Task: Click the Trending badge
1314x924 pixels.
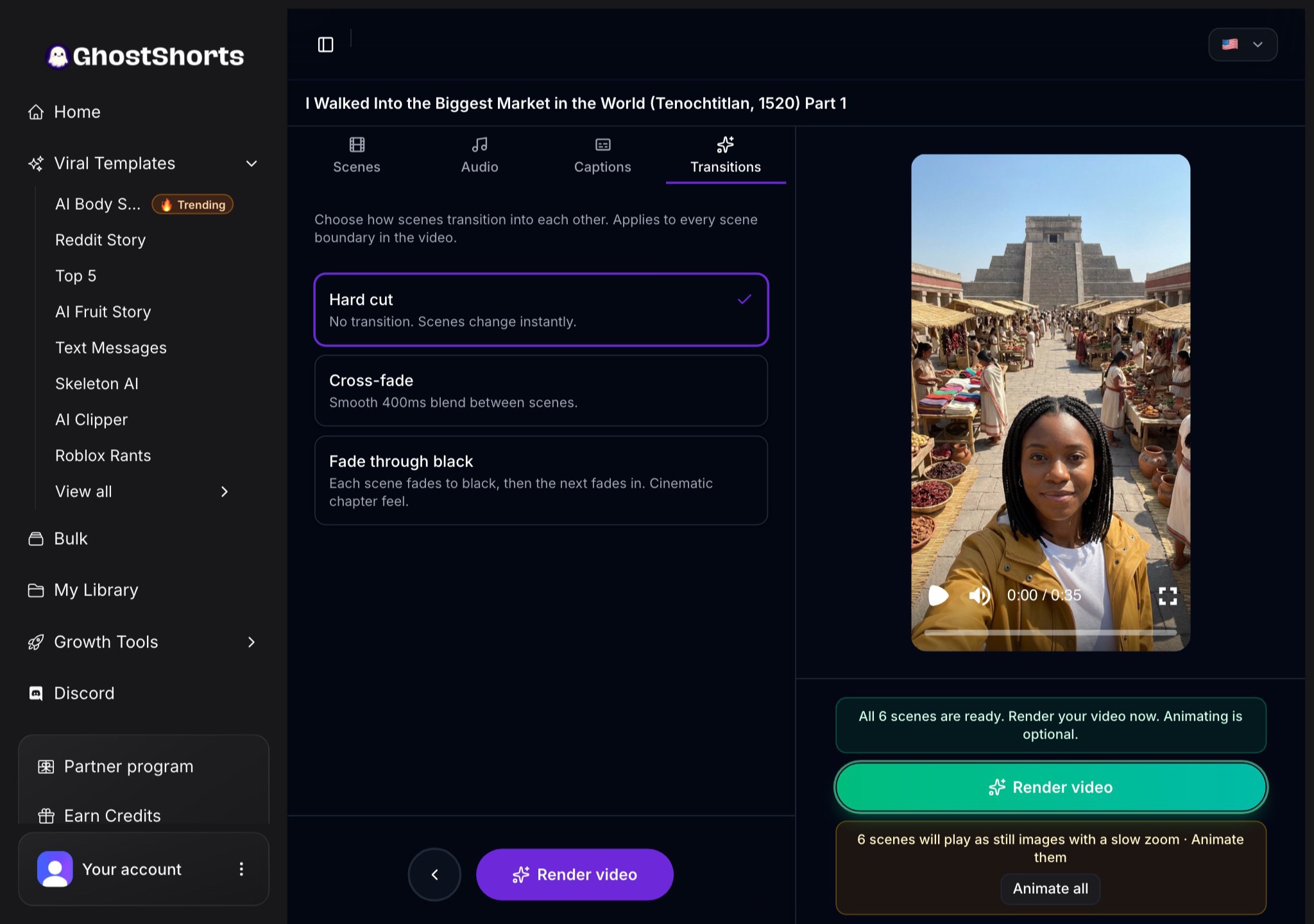Action: point(192,204)
